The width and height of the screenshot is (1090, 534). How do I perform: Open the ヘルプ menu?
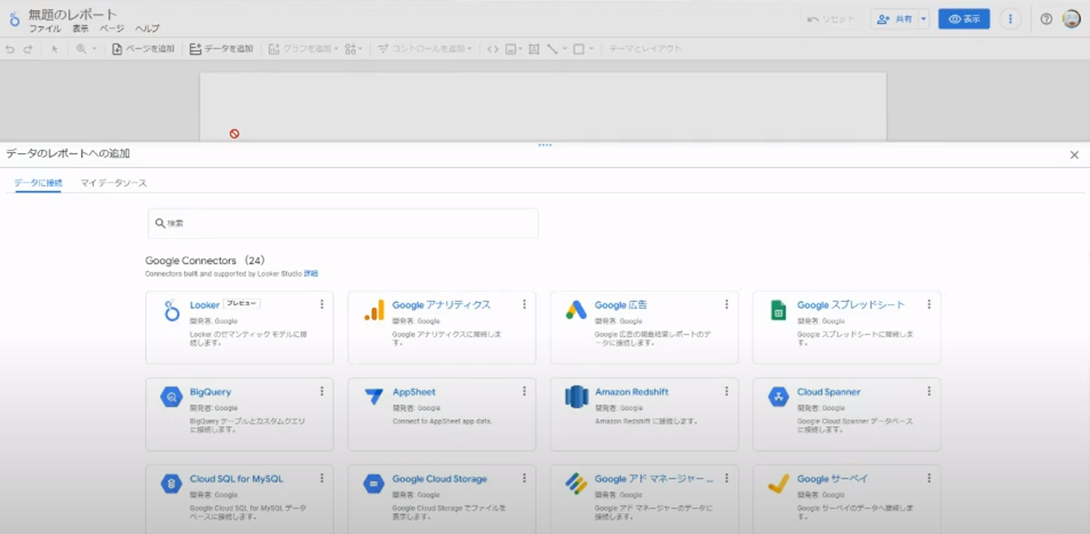point(147,29)
